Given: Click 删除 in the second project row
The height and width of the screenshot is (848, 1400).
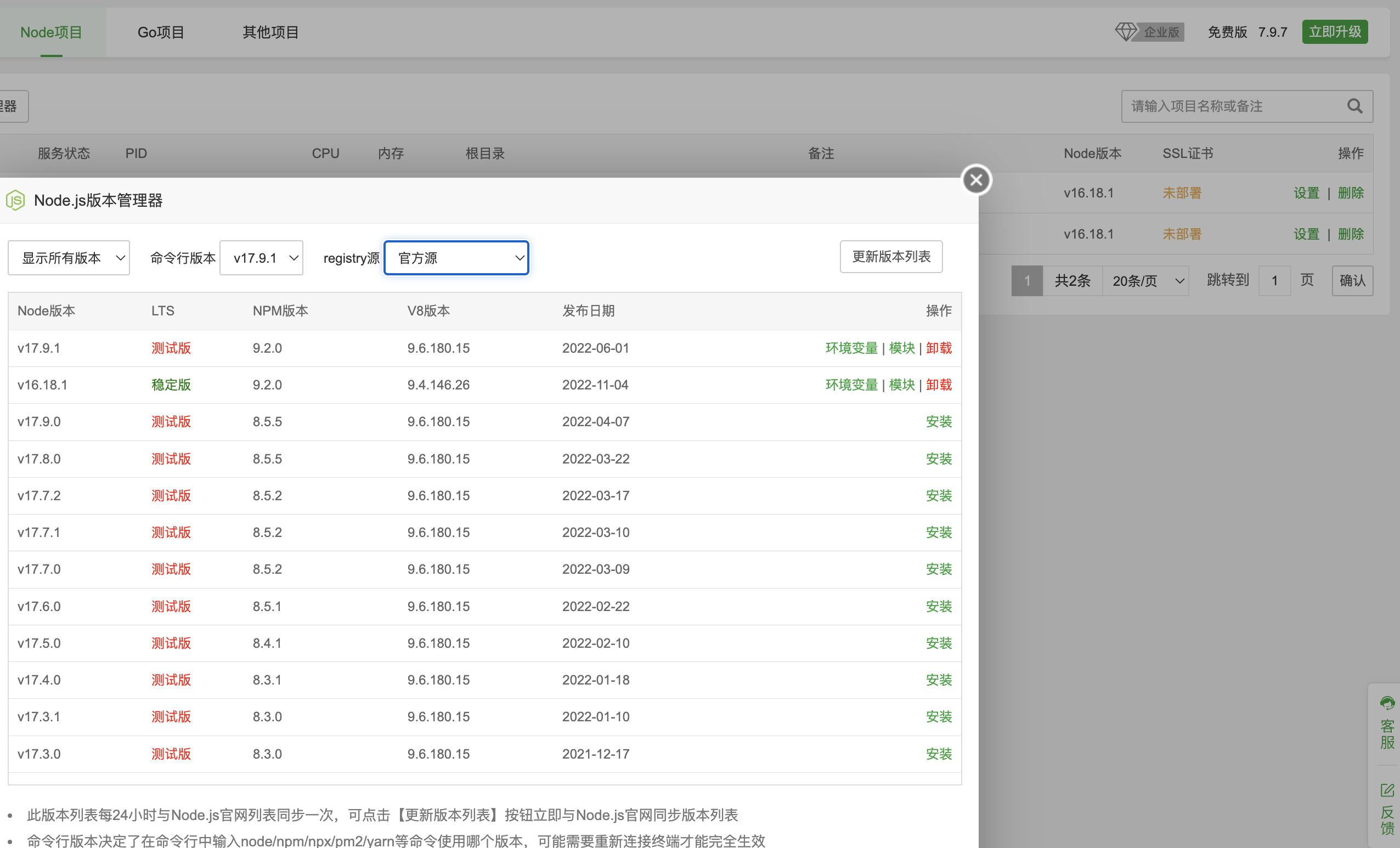Looking at the screenshot, I should click(x=1351, y=234).
